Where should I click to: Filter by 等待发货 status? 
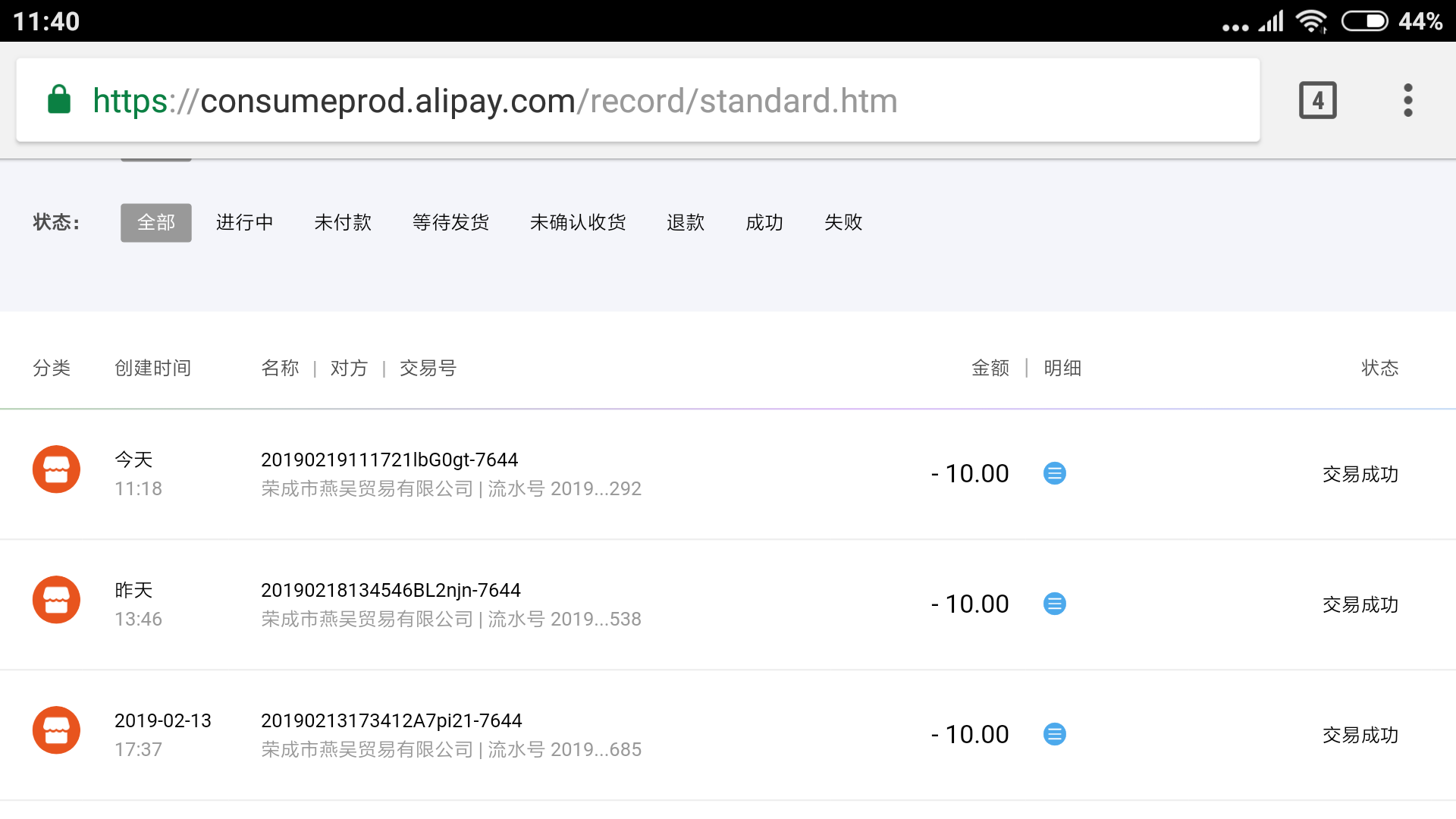coord(450,222)
